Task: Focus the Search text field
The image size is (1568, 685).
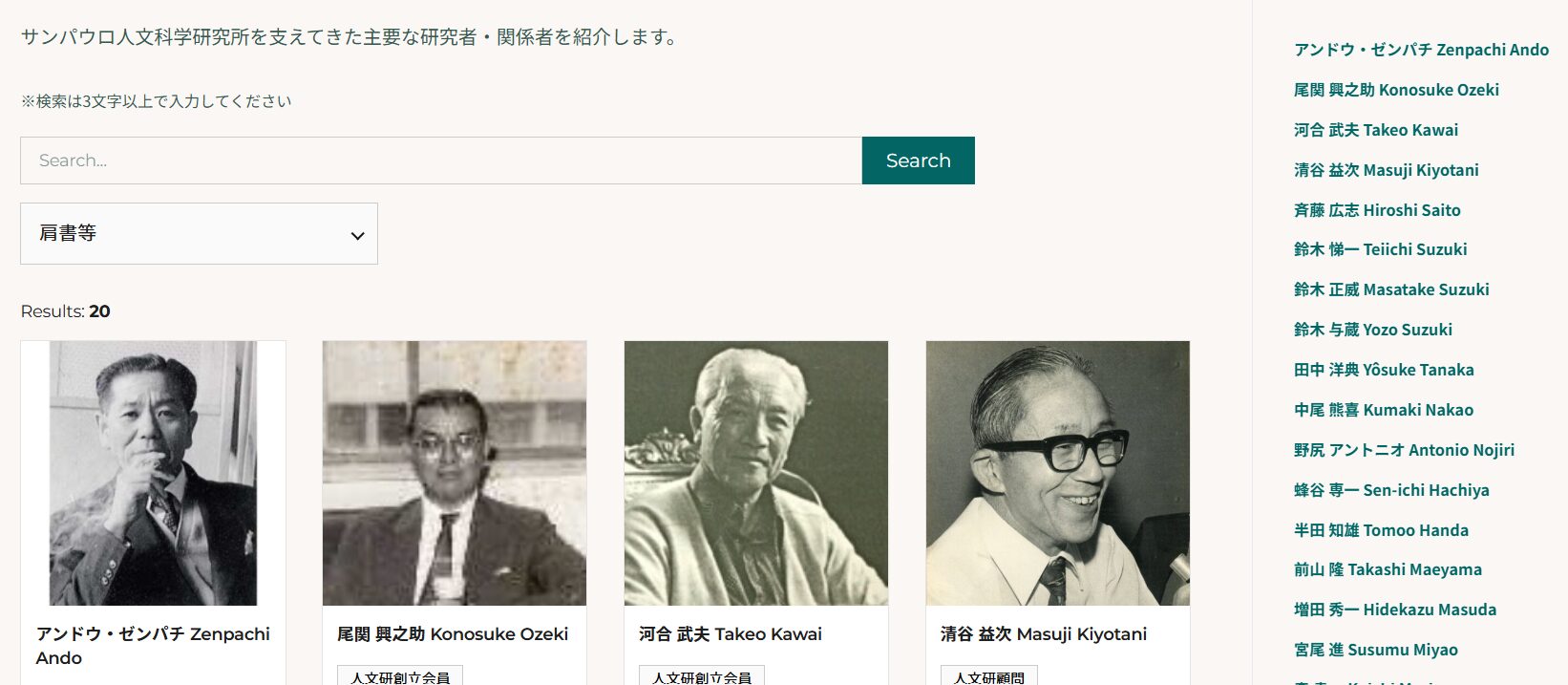Action: 441,161
